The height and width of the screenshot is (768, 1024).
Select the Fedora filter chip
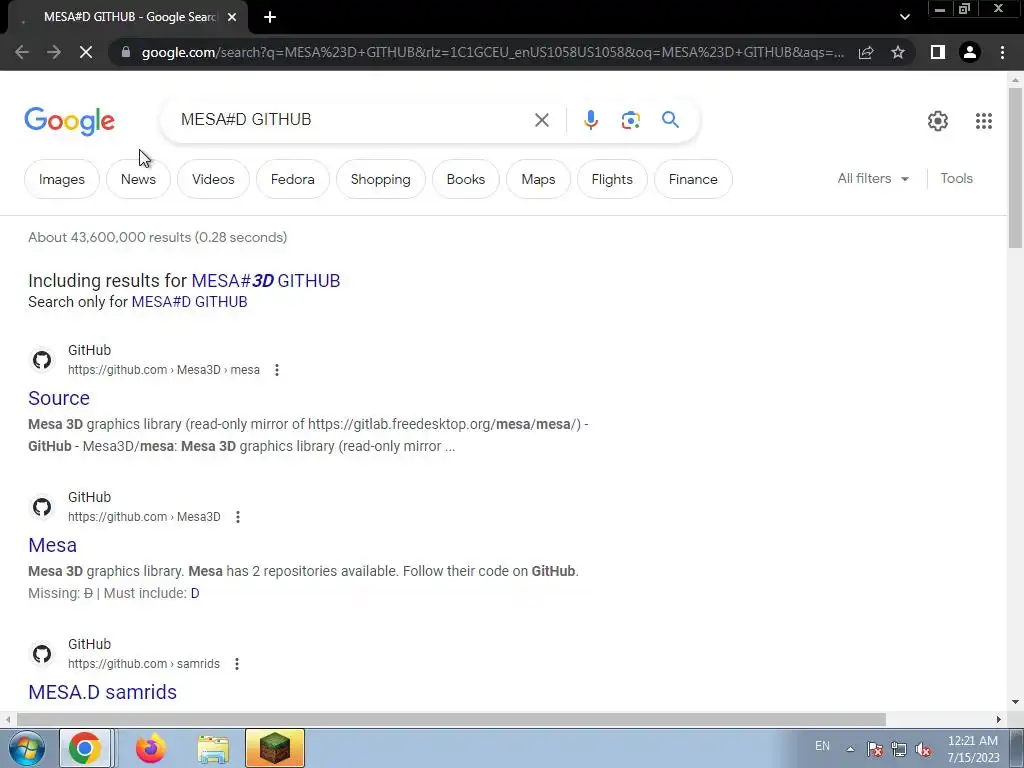(293, 179)
